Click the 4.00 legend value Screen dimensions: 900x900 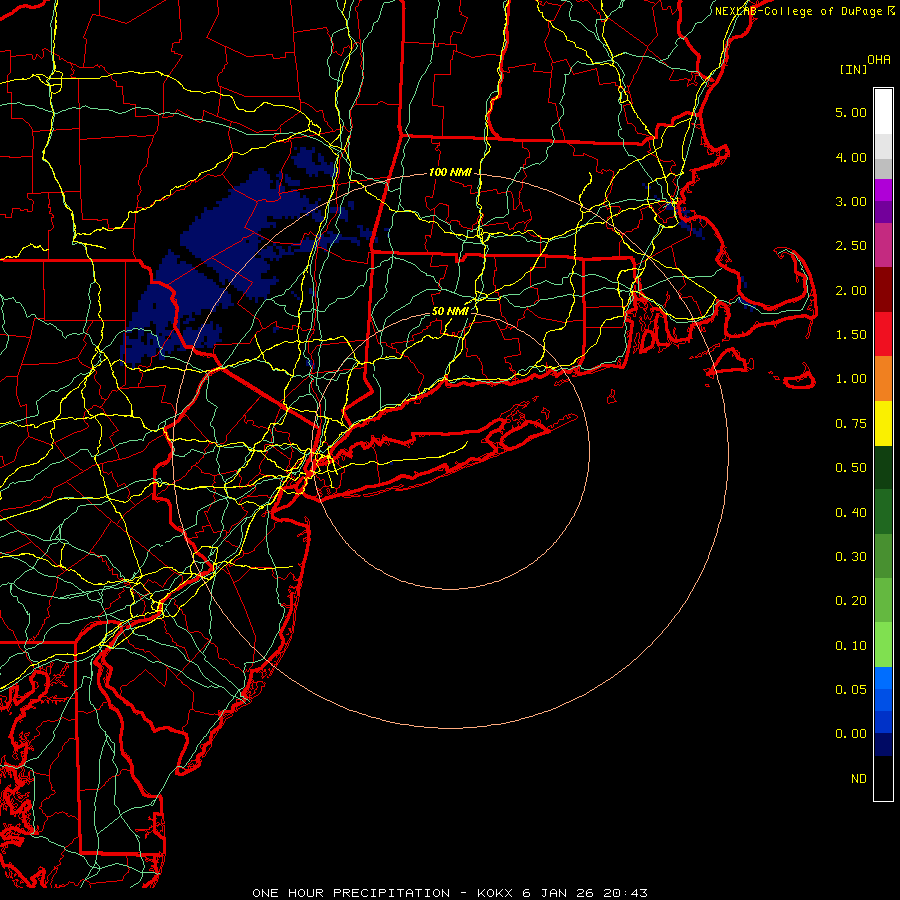(851, 157)
